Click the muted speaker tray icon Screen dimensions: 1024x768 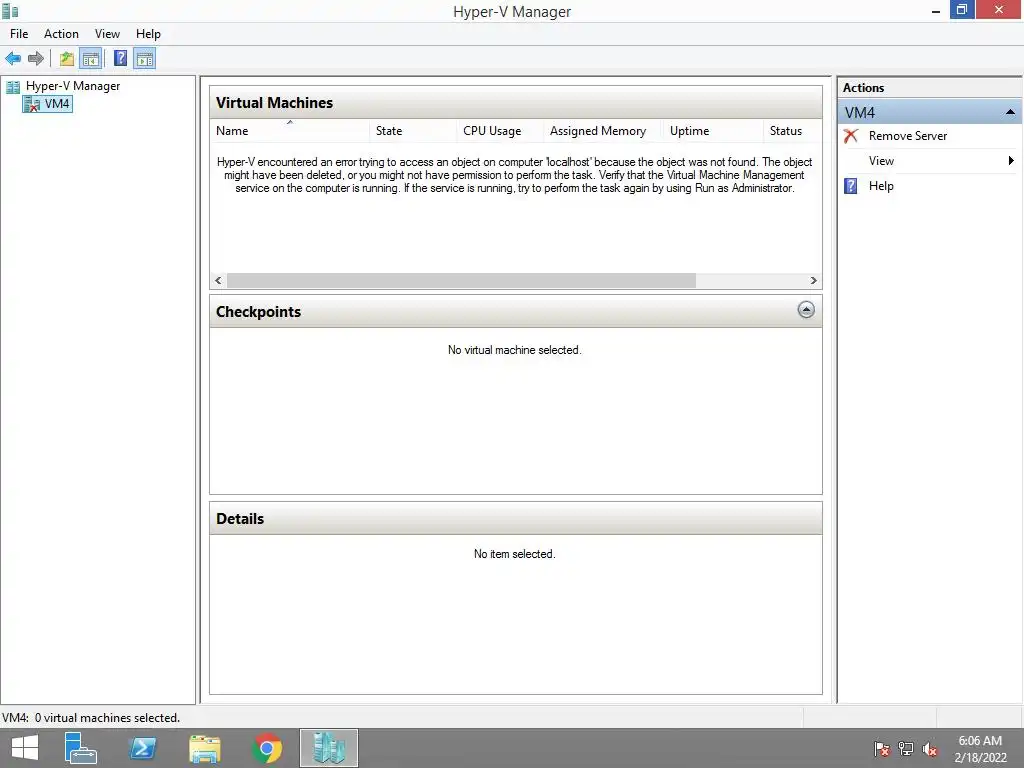pyautogui.click(x=930, y=749)
